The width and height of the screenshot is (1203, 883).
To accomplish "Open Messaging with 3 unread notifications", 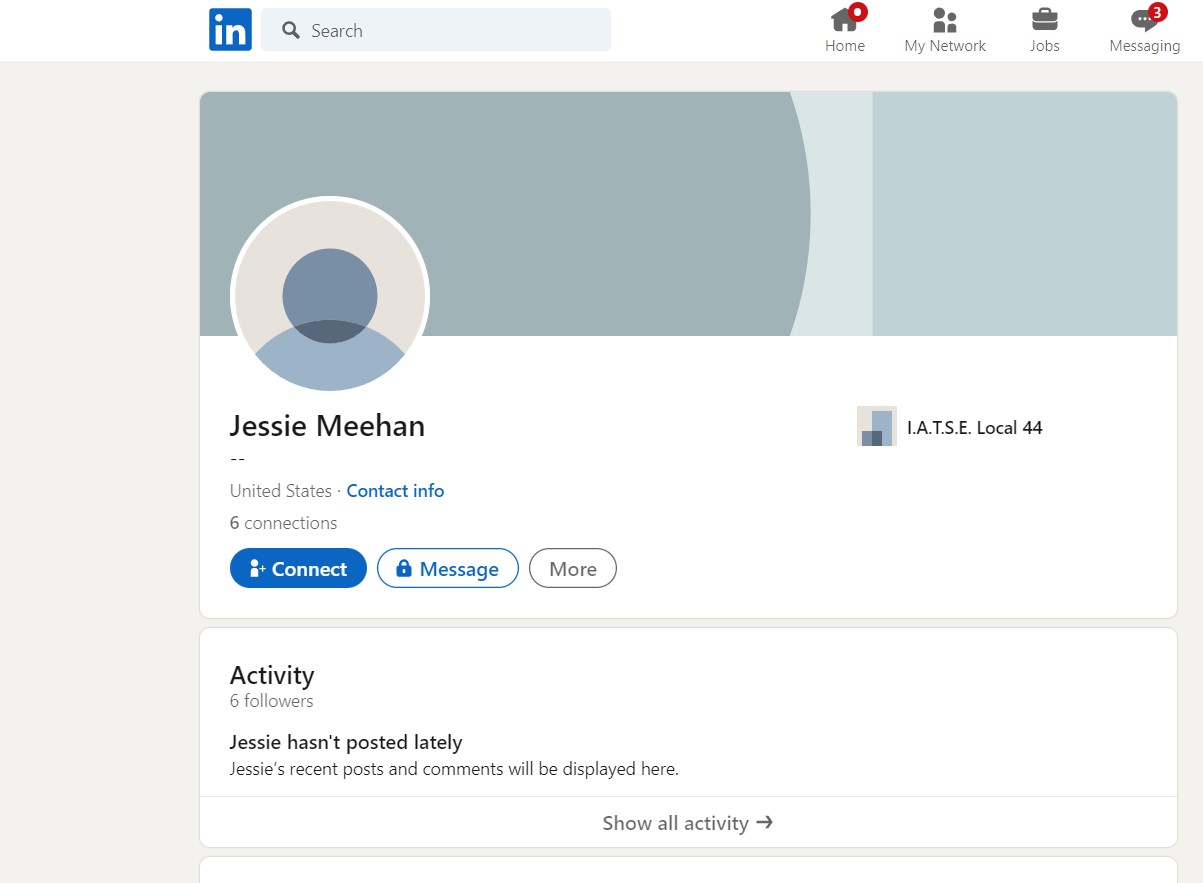I will pyautogui.click(x=1144, y=30).
